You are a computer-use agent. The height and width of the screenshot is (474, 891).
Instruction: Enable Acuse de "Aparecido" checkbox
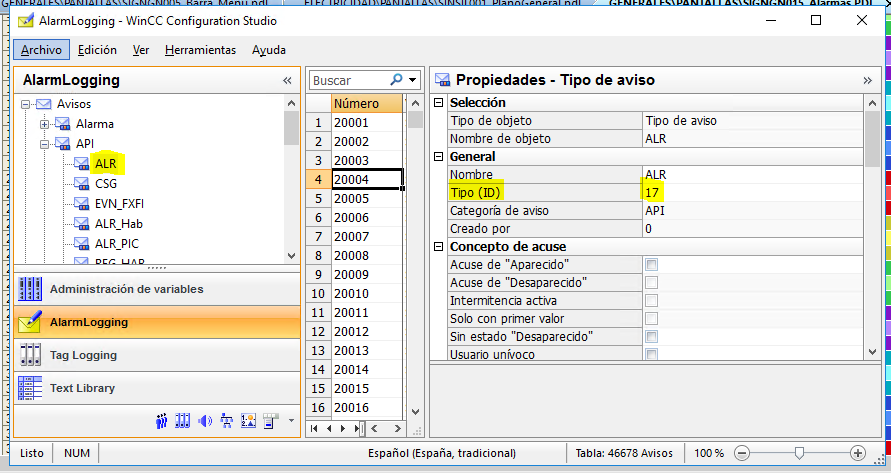pos(652,265)
